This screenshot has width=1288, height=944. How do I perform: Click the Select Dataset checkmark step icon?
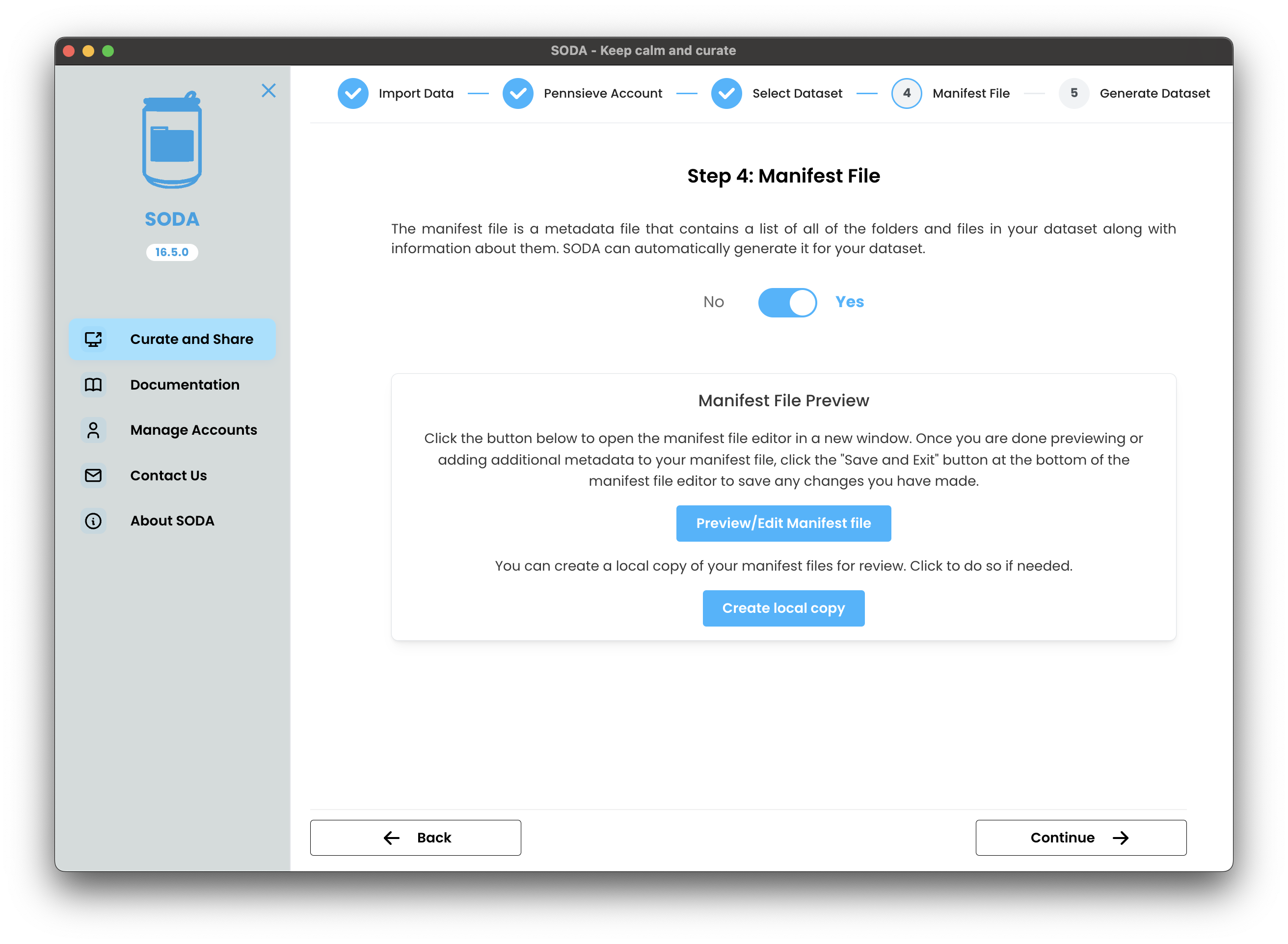[726, 93]
